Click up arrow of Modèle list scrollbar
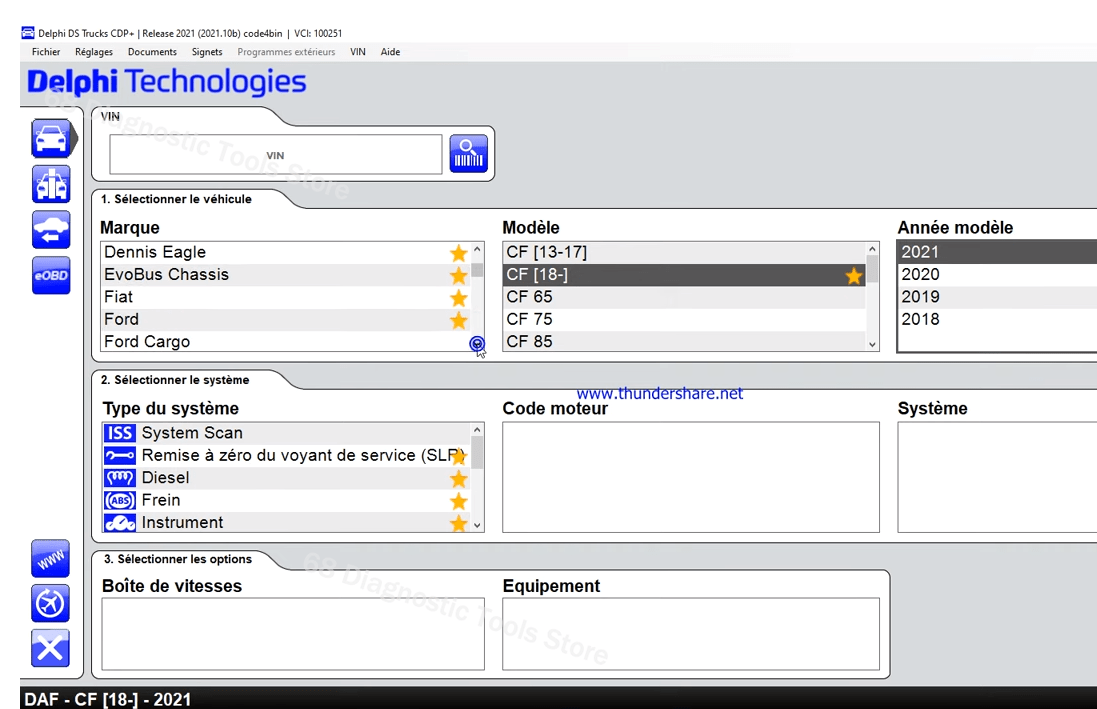1097x709 pixels. (872, 249)
